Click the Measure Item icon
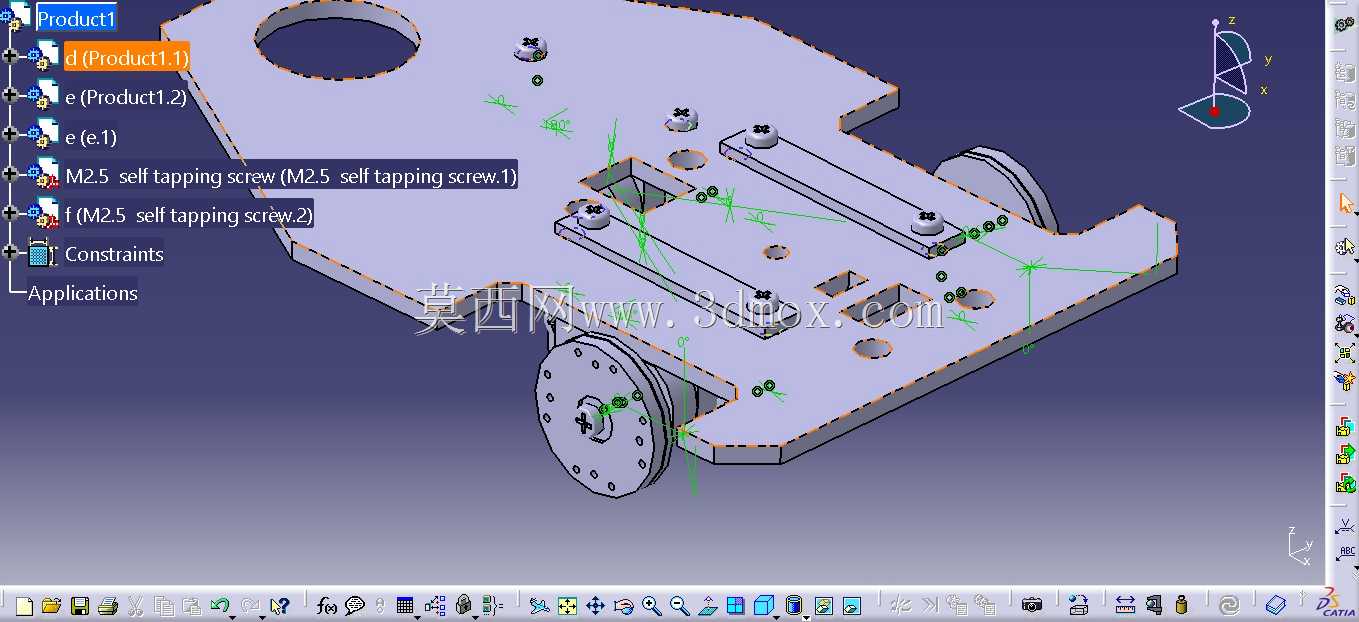 [1154, 605]
